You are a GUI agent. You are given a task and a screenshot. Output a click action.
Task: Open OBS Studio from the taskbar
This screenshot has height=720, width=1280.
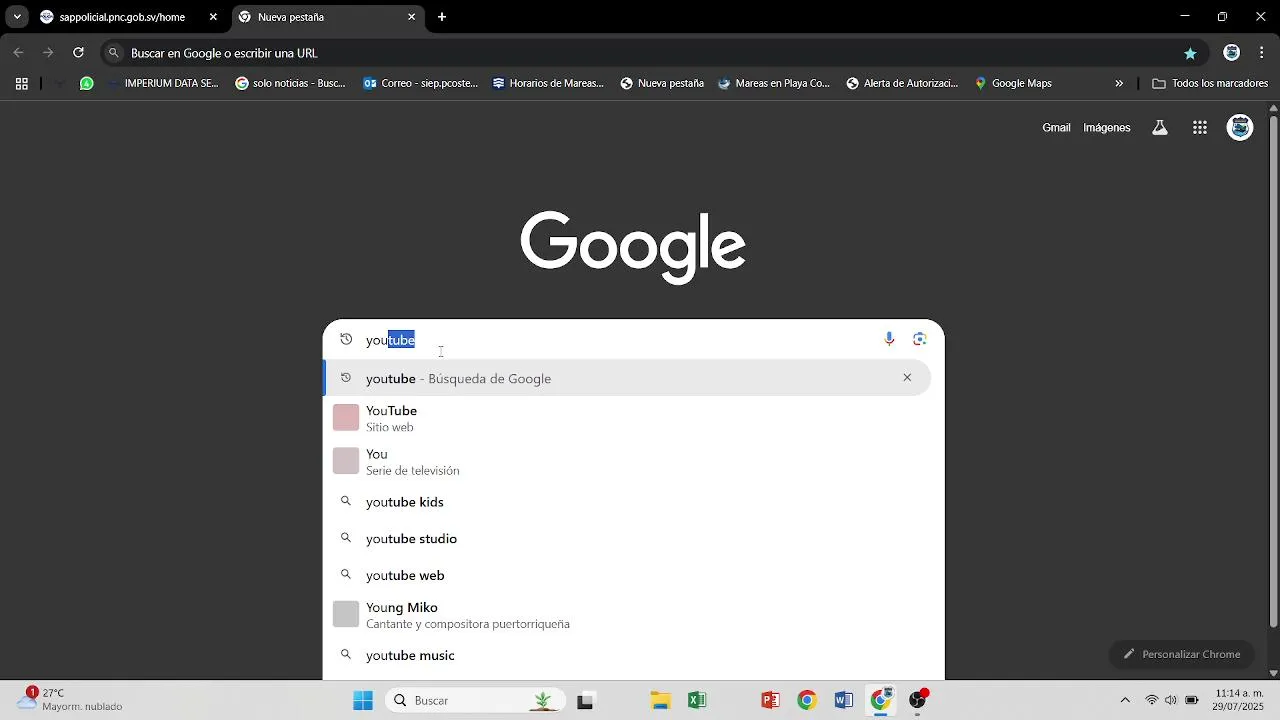(917, 700)
